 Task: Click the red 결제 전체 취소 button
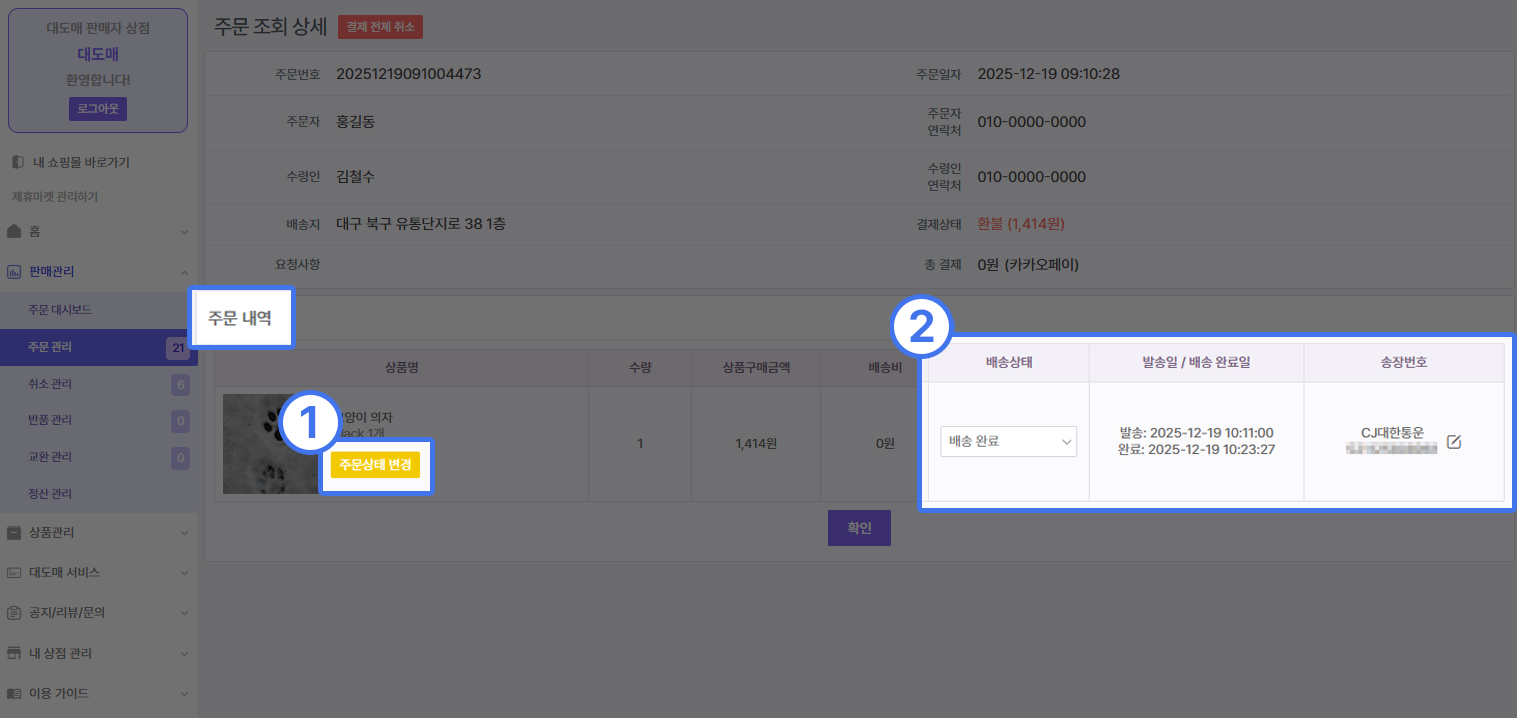point(380,27)
